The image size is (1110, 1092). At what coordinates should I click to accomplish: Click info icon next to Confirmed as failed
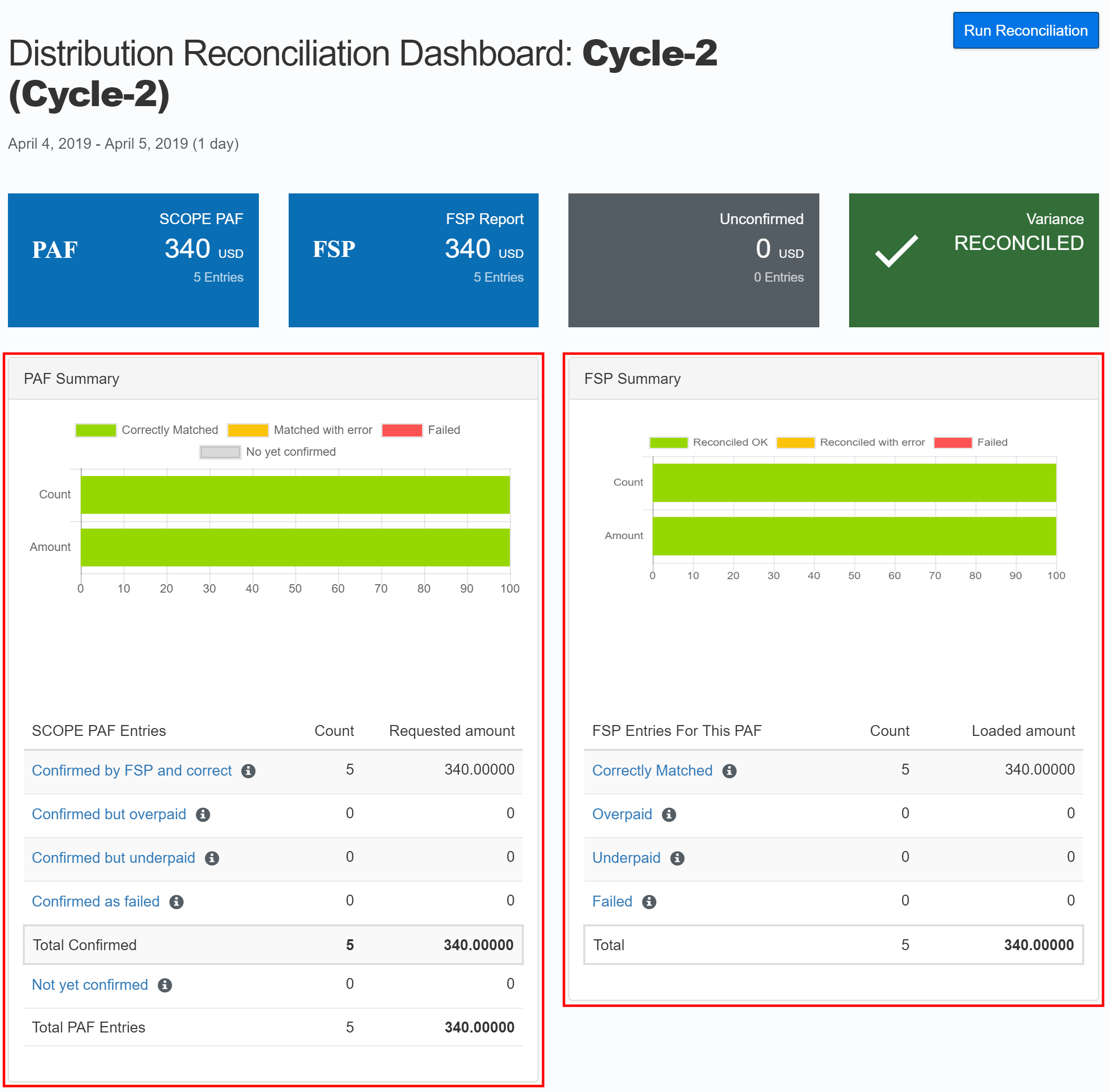click(177, 902)
